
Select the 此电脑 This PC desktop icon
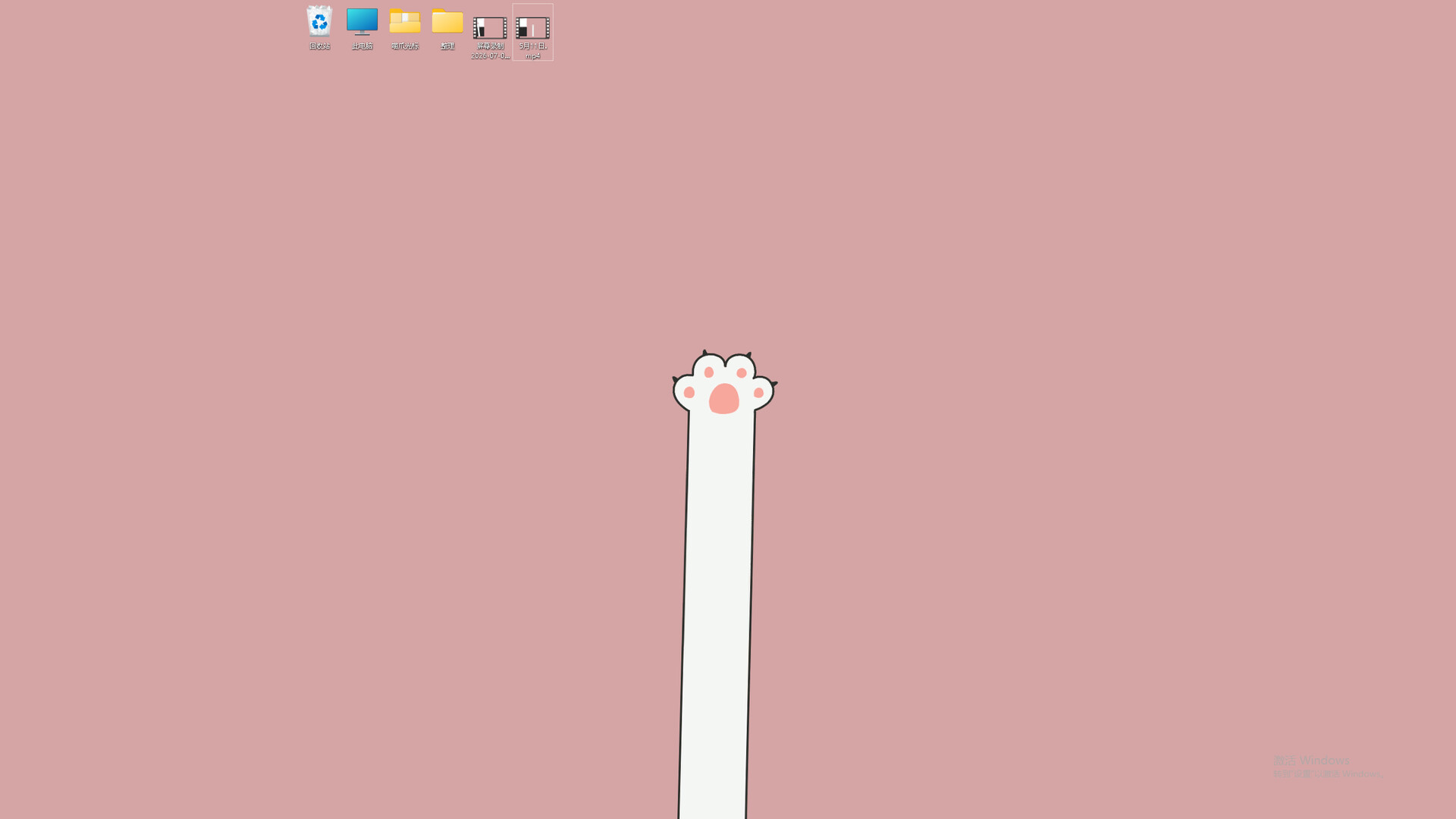point(362,28)
